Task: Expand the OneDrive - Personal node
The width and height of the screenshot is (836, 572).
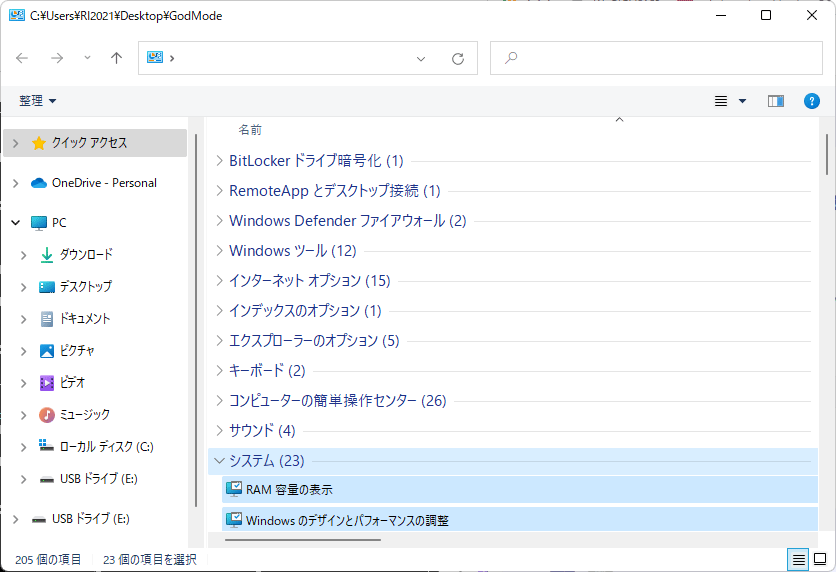Action: coord(15,183)
